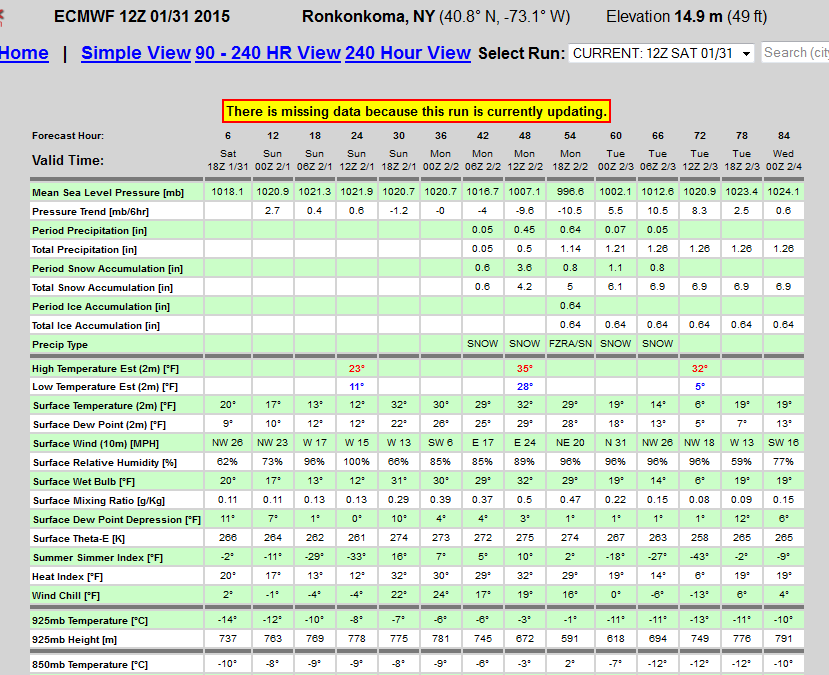
Task: Click the Heat Index row label
Action: pyautogui.click(x=67, y=577)
